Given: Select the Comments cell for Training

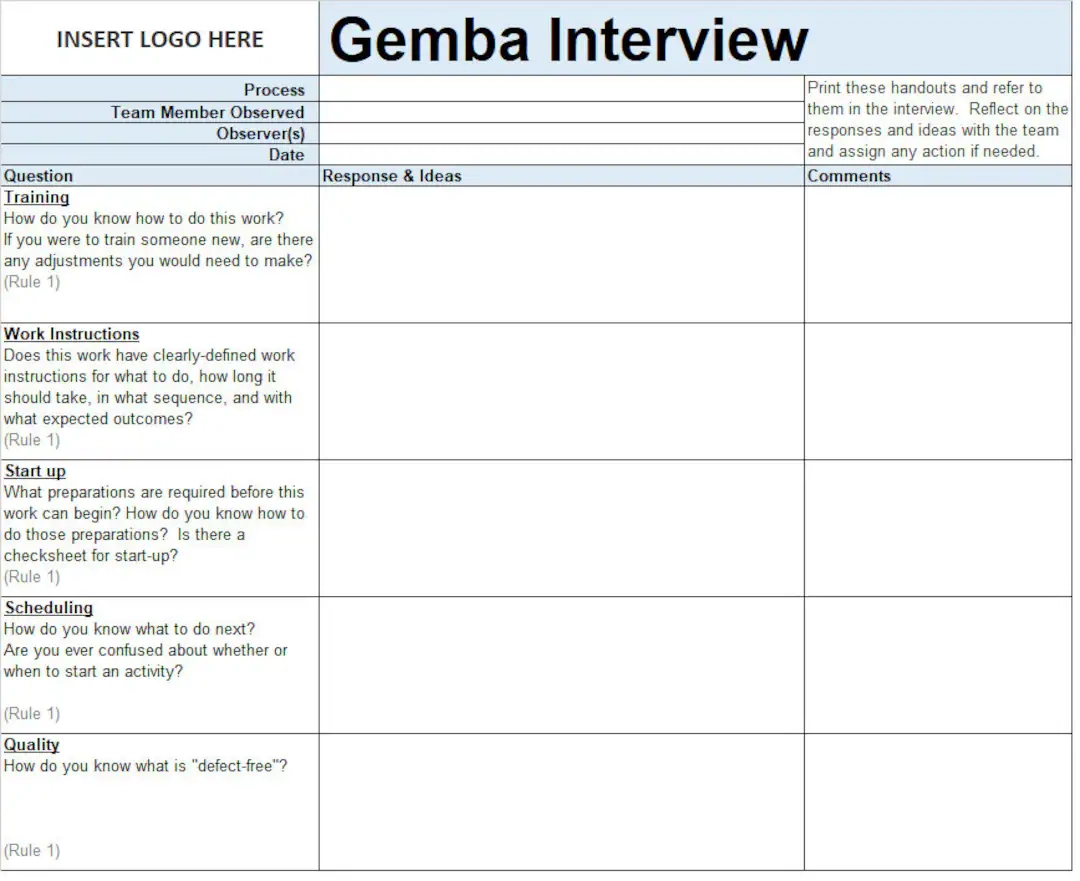Looking at the screenshot, I should [x=937, y=254].
